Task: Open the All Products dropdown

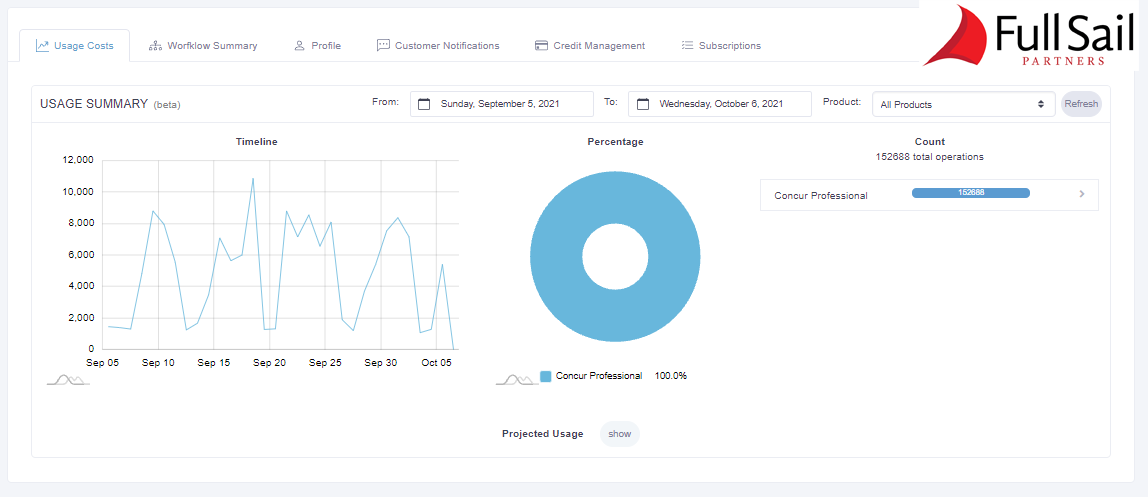Action: (x=962, y=104)
